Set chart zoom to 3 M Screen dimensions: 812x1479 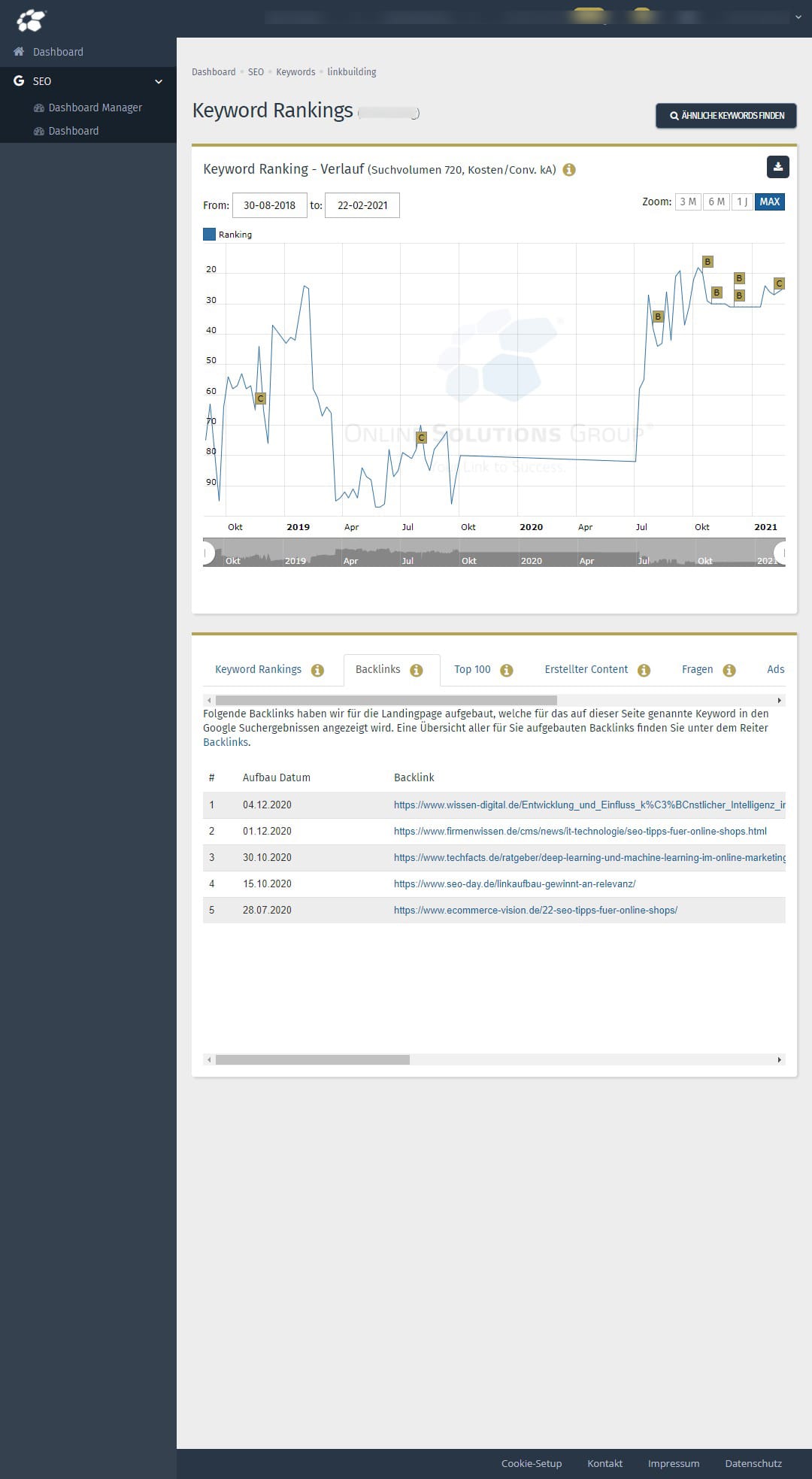(x=688, y=202)
